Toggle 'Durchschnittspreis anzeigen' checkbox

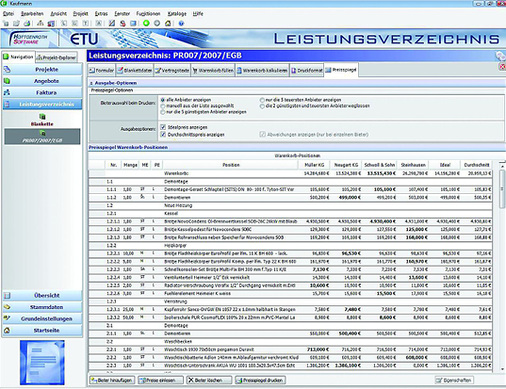pyautogui.click(x=163, y=134)
